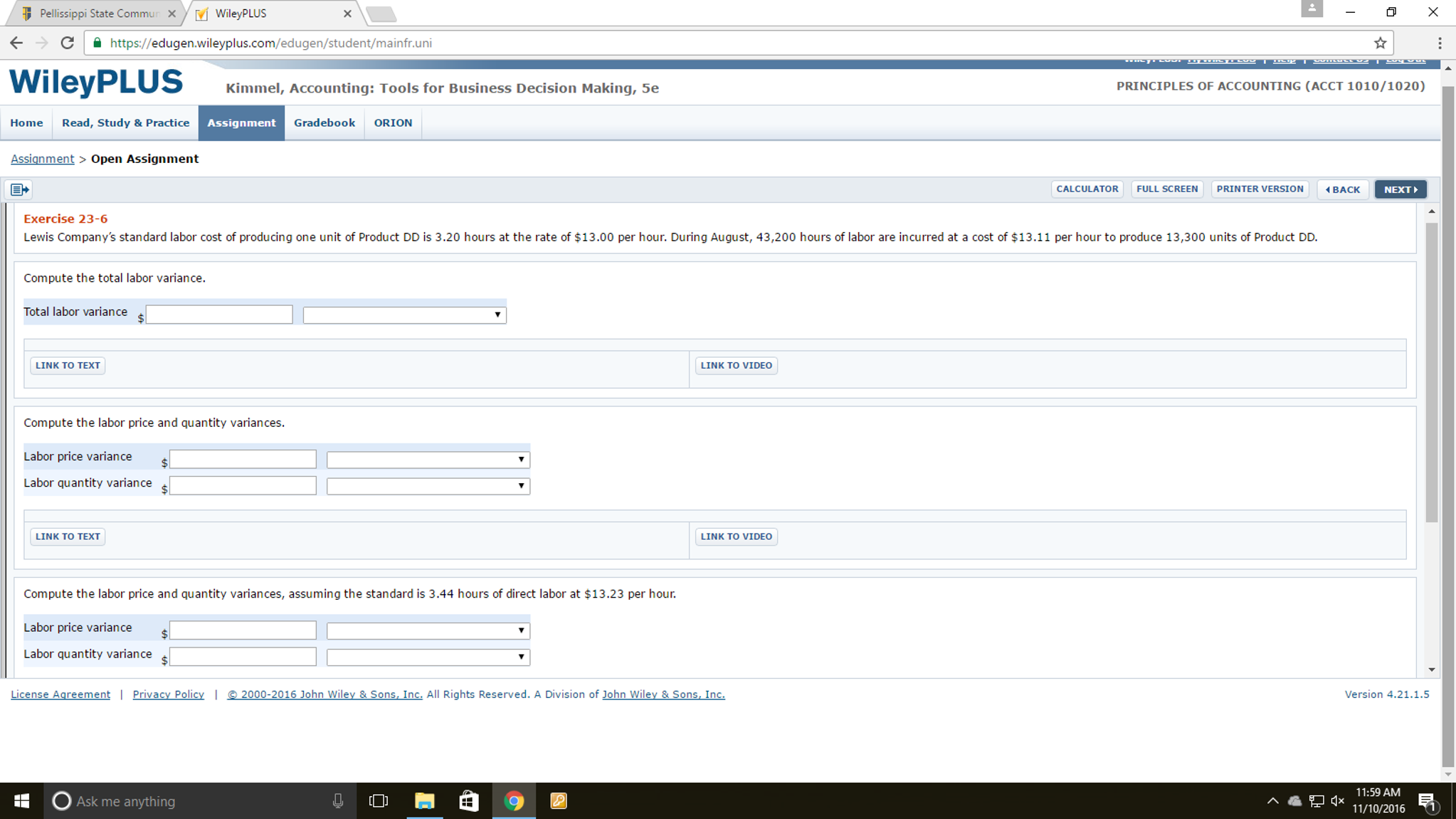Click the exercise panel vertical scrollbar thumb
The height and width of the screenshot is (819, 1456).
point(1432,372)
